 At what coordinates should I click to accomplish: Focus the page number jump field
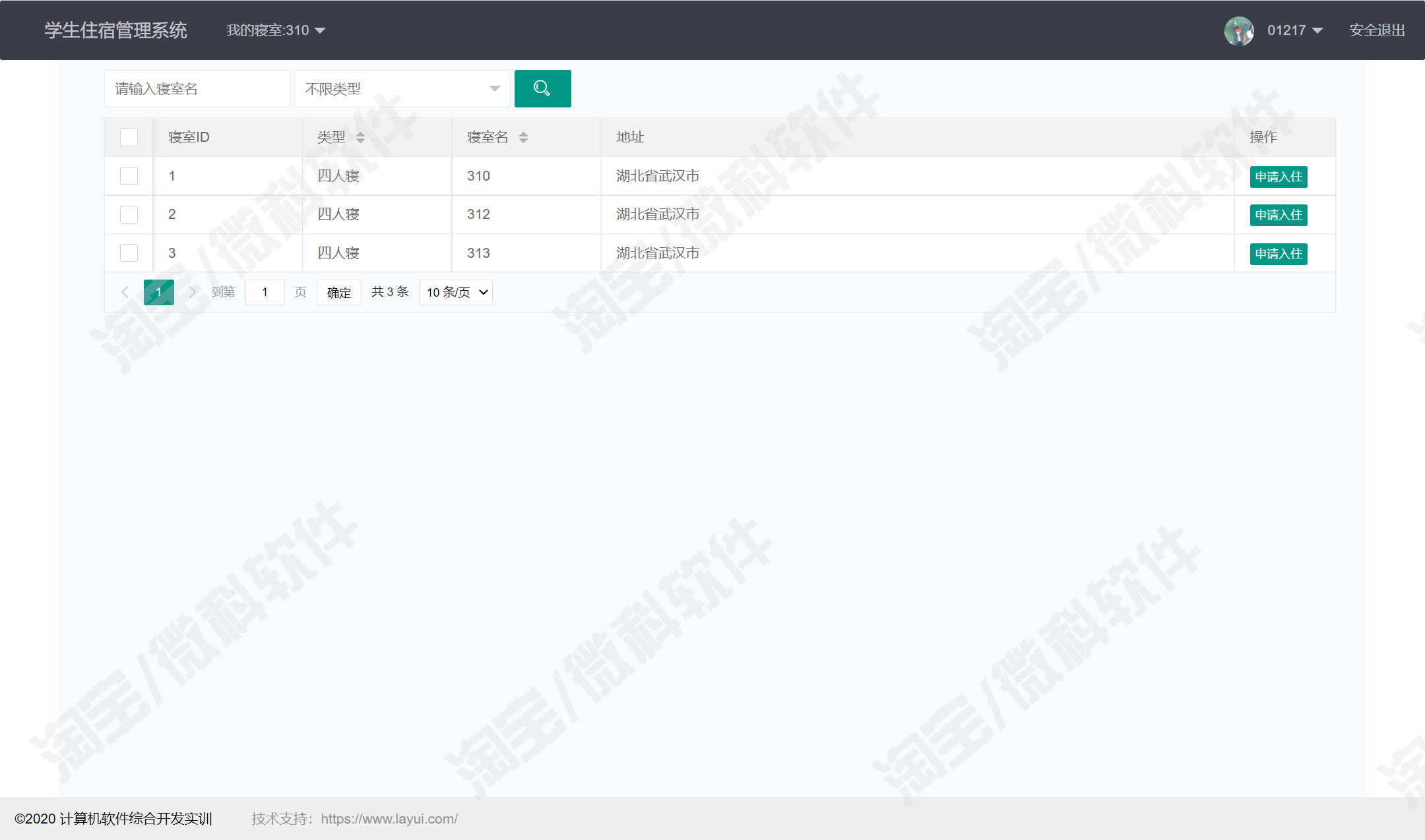point(265,292)
